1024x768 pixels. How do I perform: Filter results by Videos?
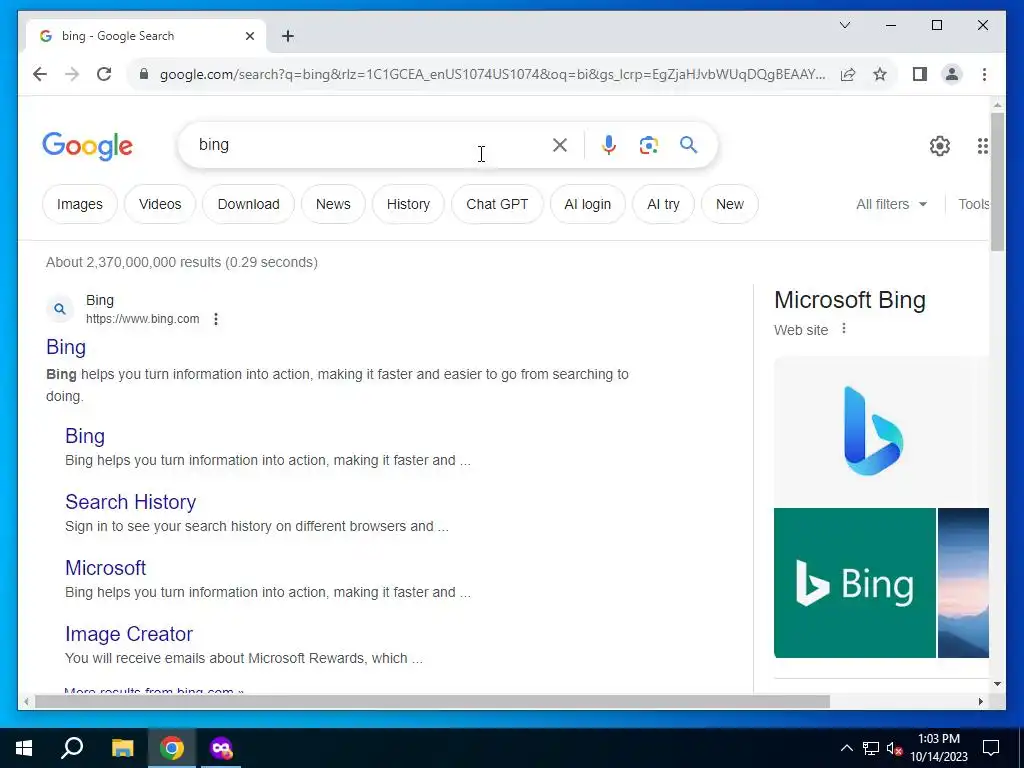point(160,204)
